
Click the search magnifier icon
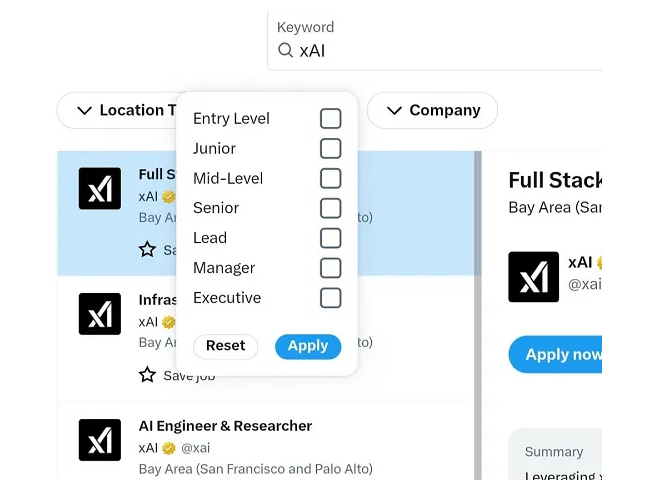pyautogui.click(x=286, y=51)
